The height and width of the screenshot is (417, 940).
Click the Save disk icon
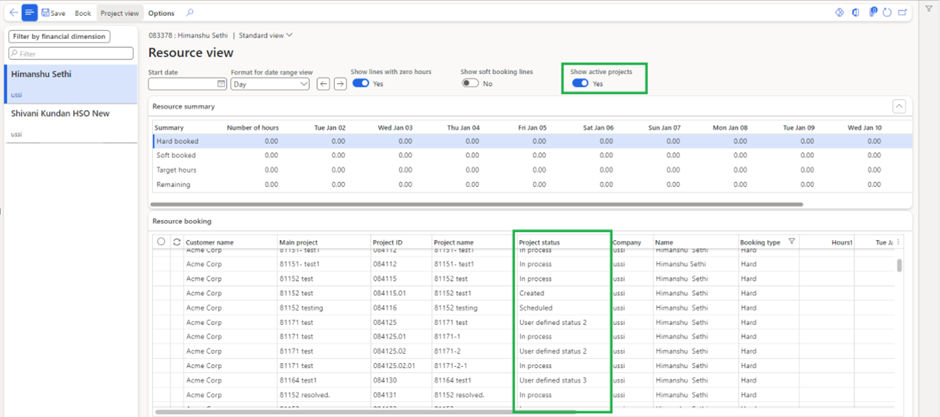point(45,13)
